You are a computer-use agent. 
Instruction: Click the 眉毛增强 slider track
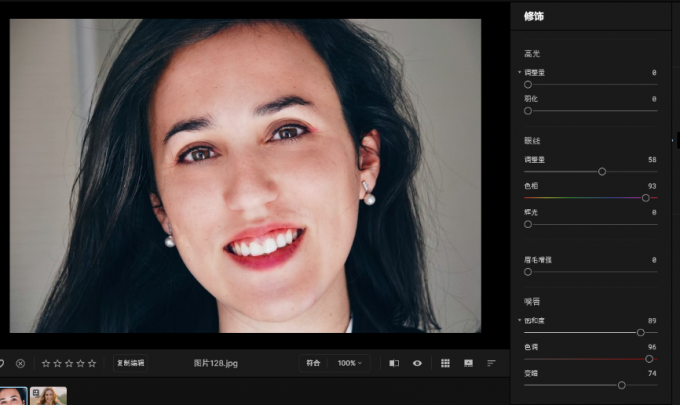point(590,272)
